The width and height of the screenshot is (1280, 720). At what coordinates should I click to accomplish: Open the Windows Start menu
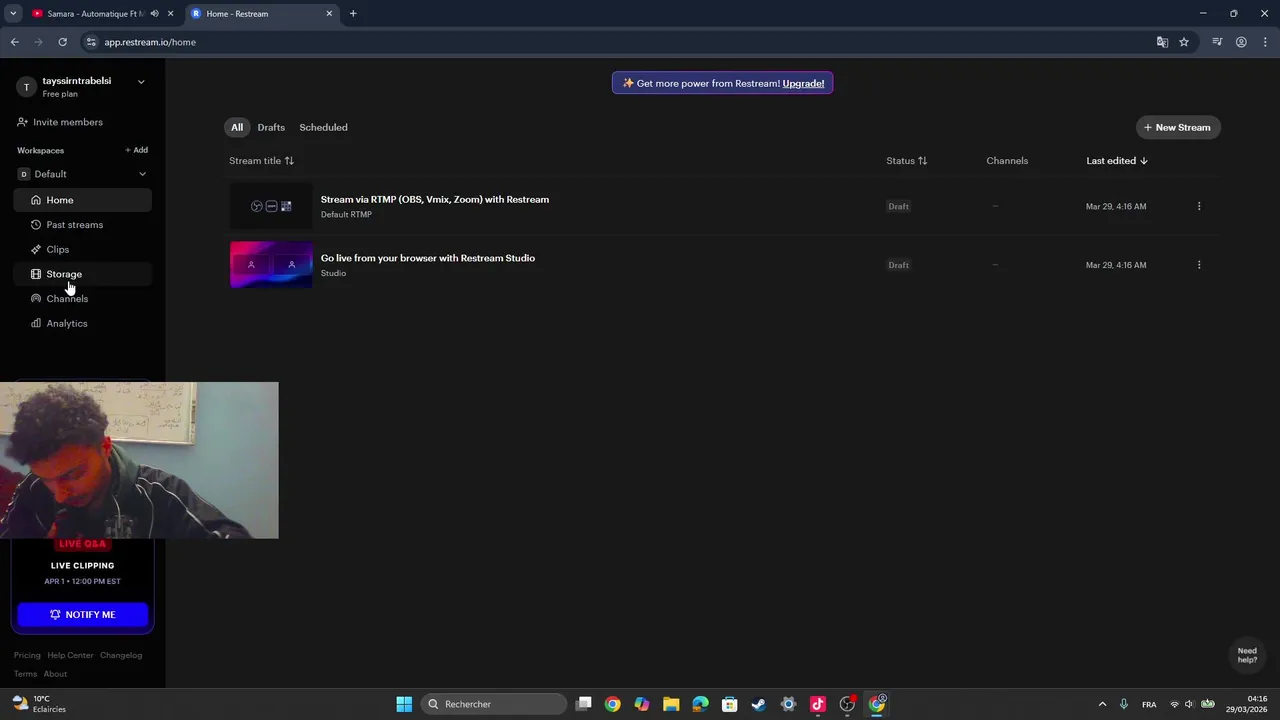[x=404, y=704]
